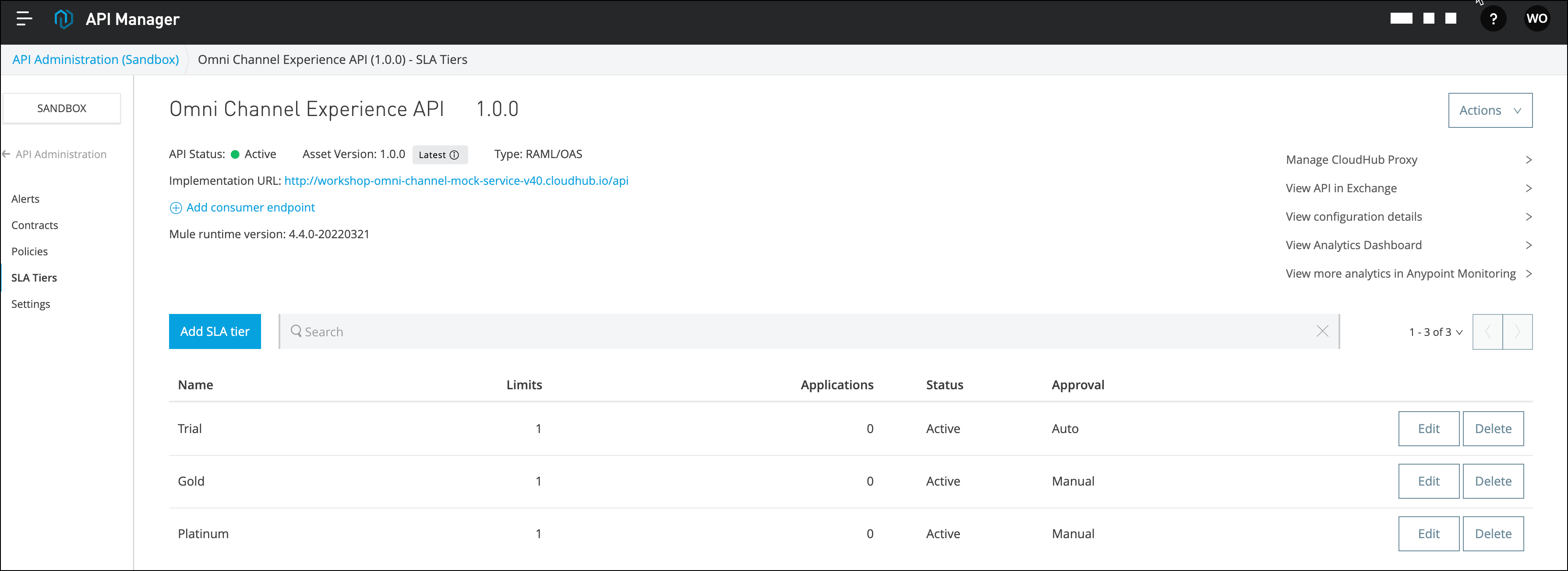1568x571 pixels.
Task: Click View Analytics Dashboard link text
Action: point(1354,245)
